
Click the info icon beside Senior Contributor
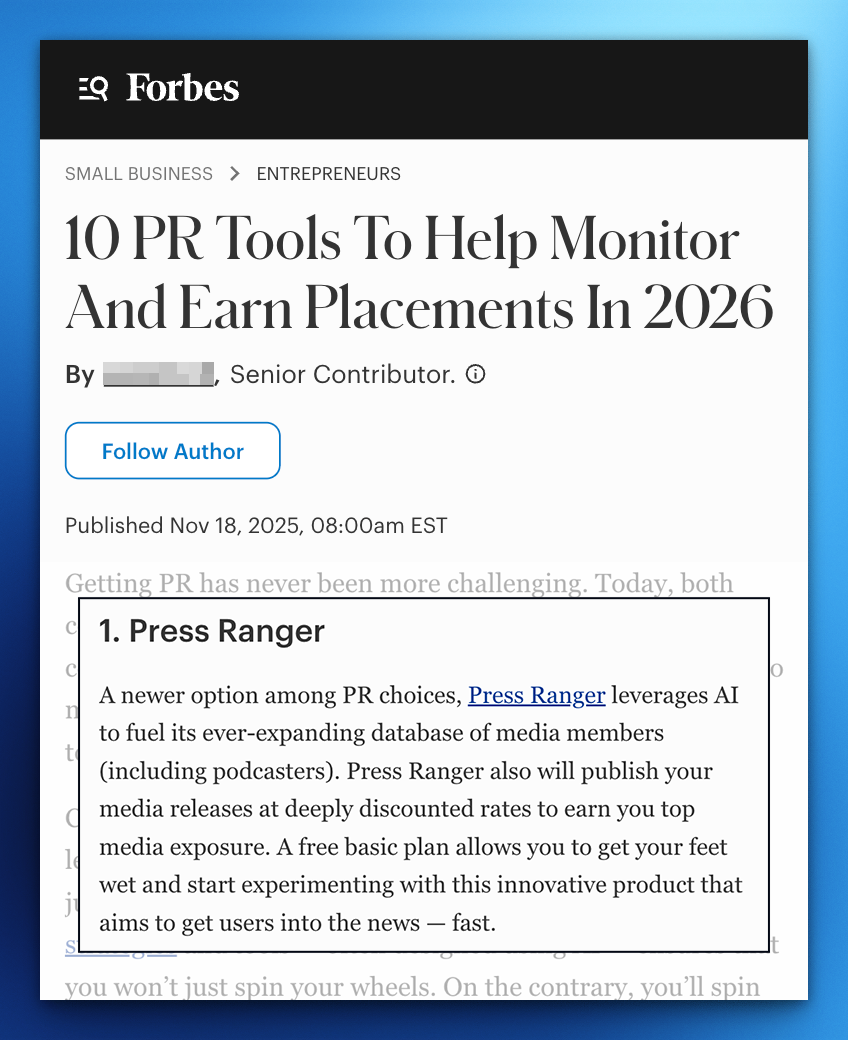(x=477, y=375)
